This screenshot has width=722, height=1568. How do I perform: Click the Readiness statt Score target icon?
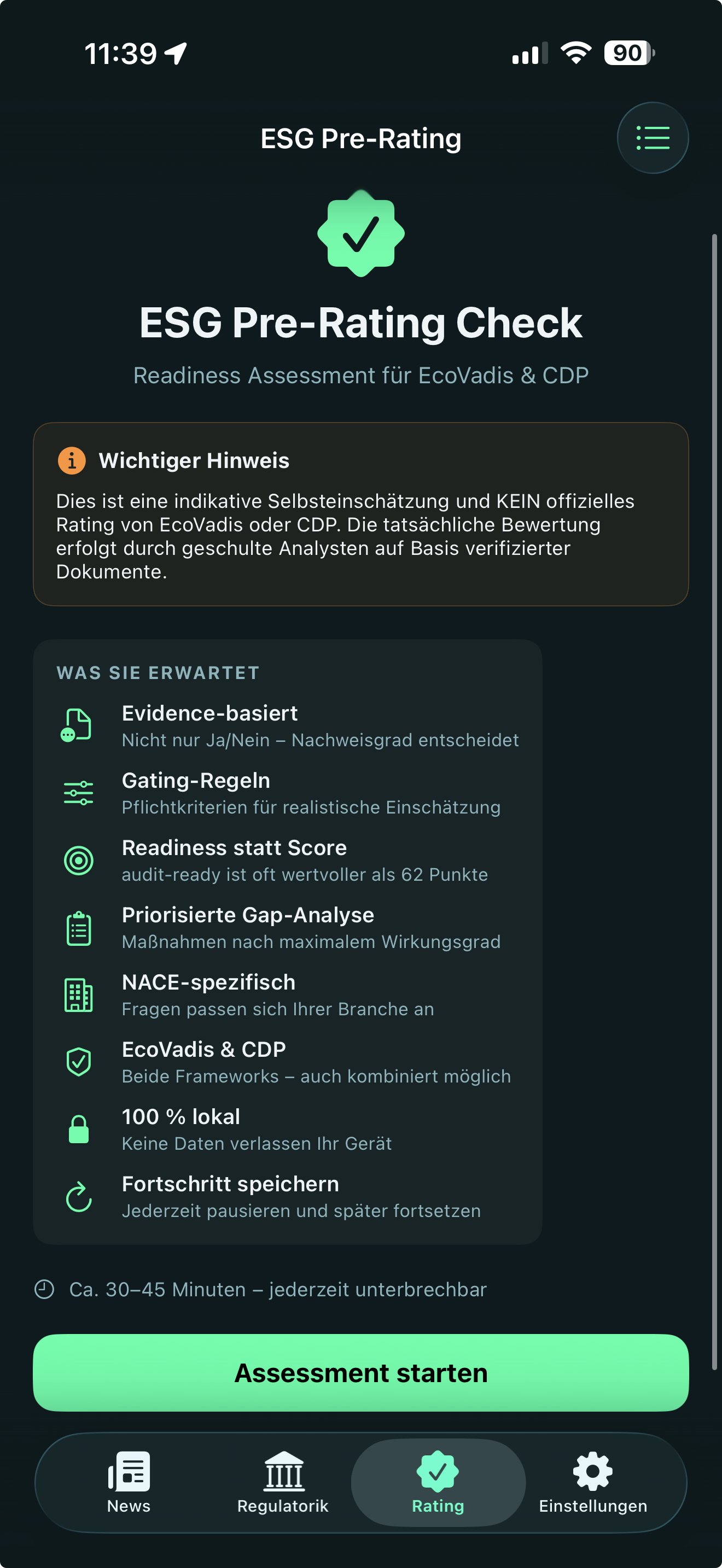78,860
